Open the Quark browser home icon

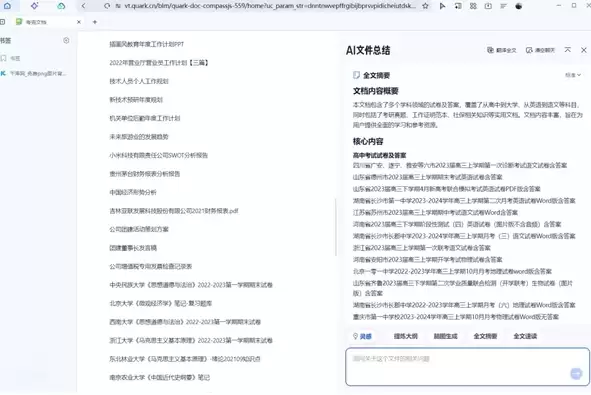pyautogui.click(x=7, y=6)
